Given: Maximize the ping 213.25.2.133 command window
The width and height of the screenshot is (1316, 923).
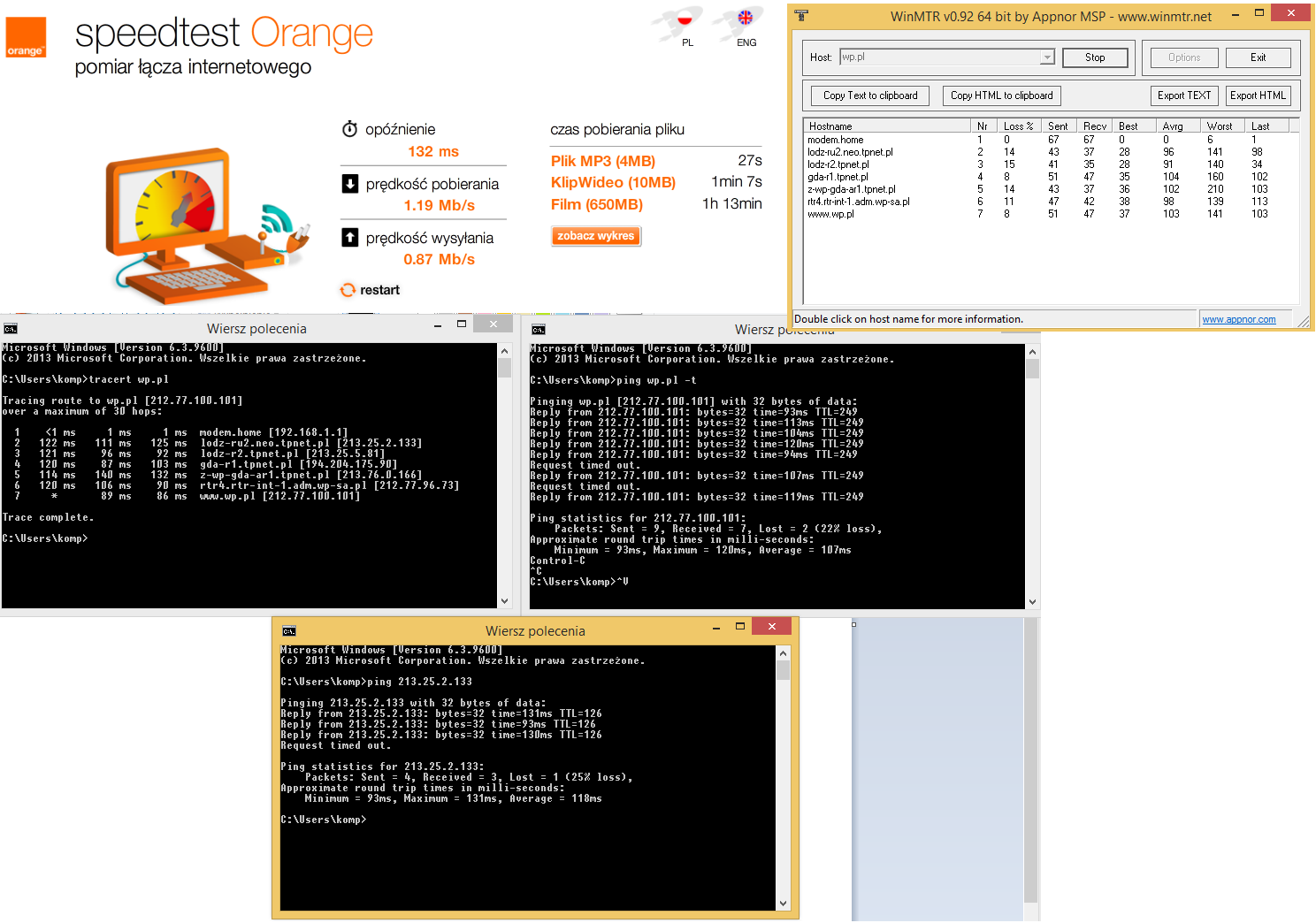Looking at the screenshot, I should 740,627.
